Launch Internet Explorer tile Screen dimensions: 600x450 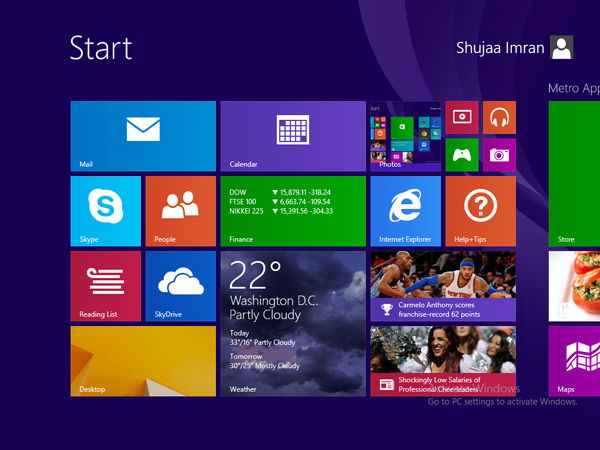click(406, 211)
